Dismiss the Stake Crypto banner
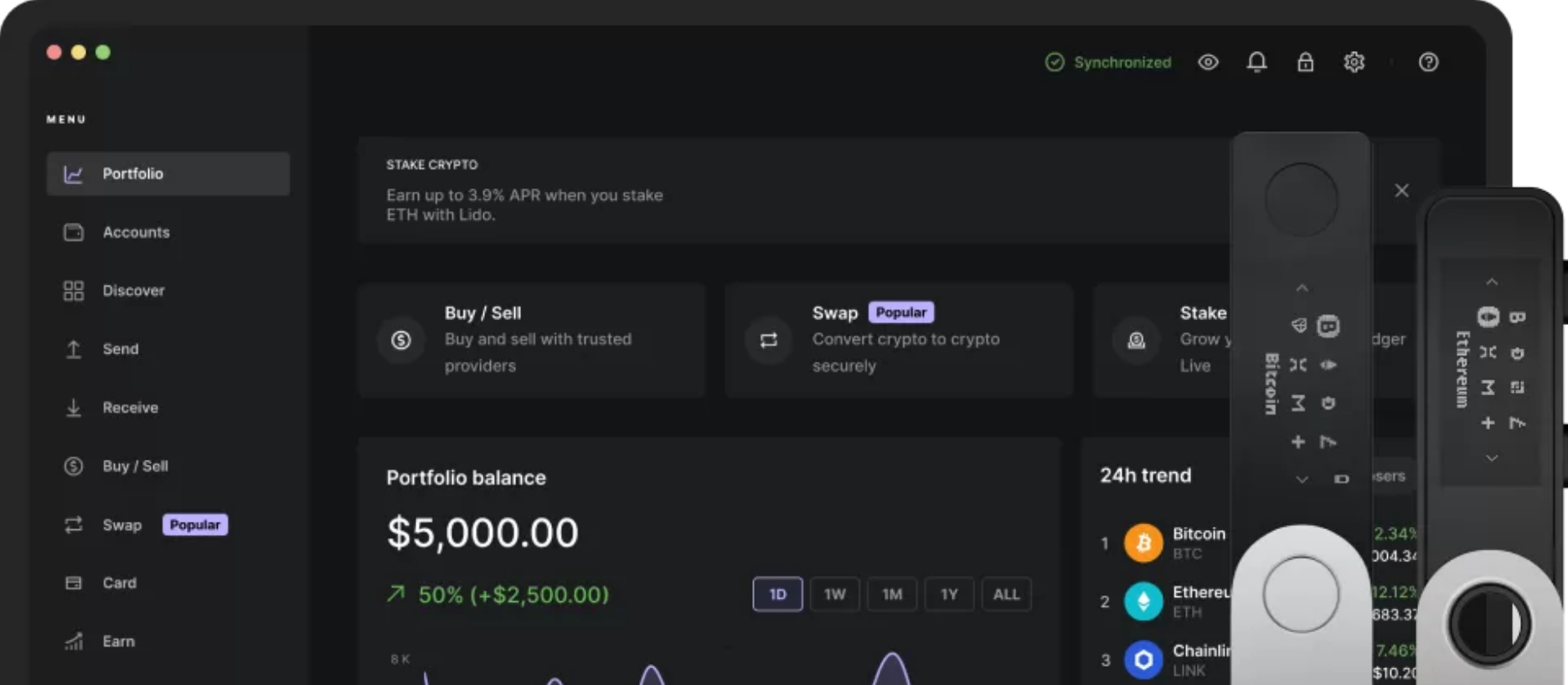Viewport: 1568px width, 685px height. (1401, 191)
